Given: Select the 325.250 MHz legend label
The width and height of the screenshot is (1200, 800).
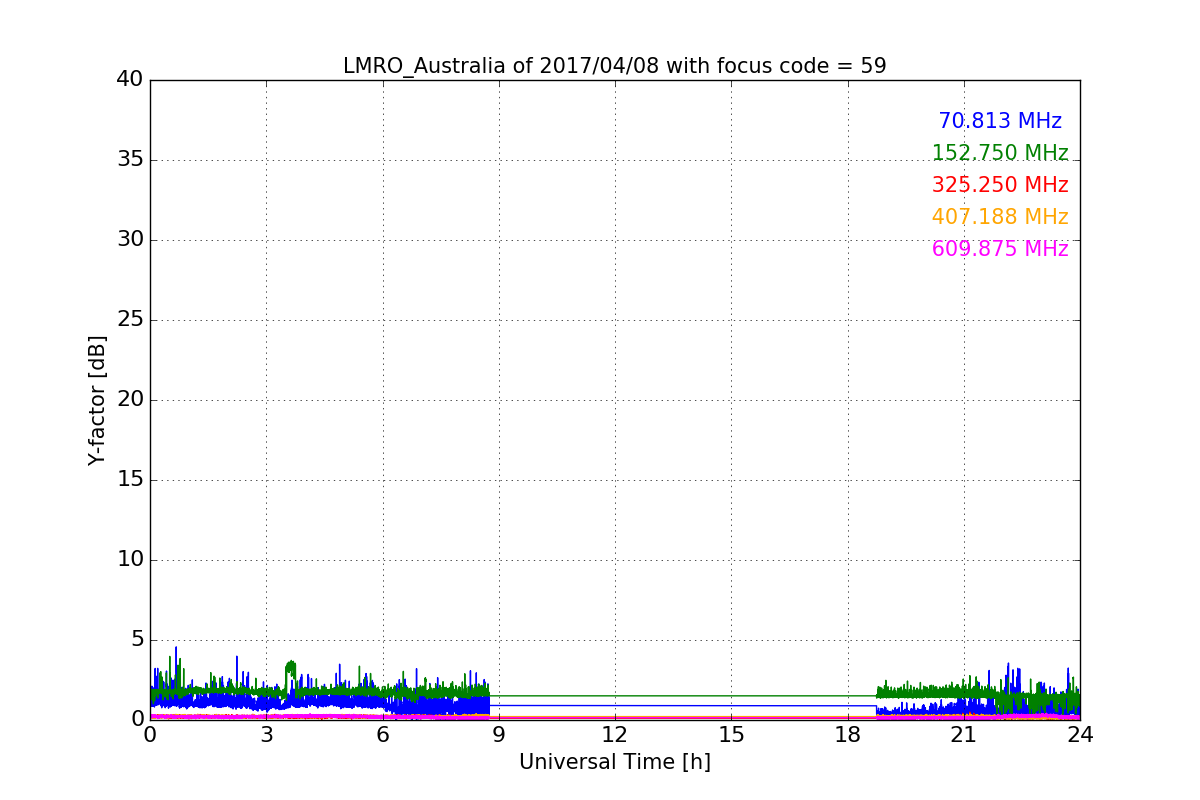Looking at the screenshot, I should 1000,185.
